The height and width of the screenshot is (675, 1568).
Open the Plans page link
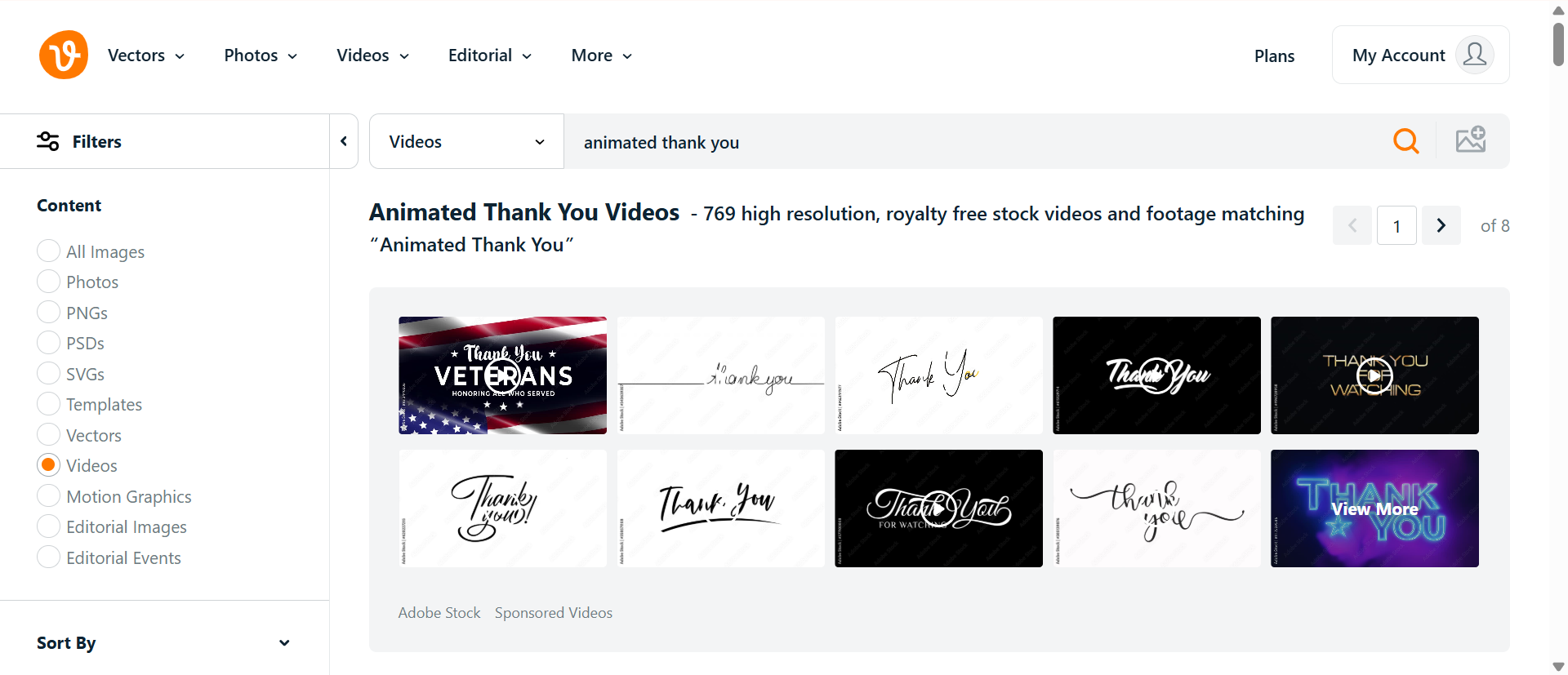click(1274, 56)
